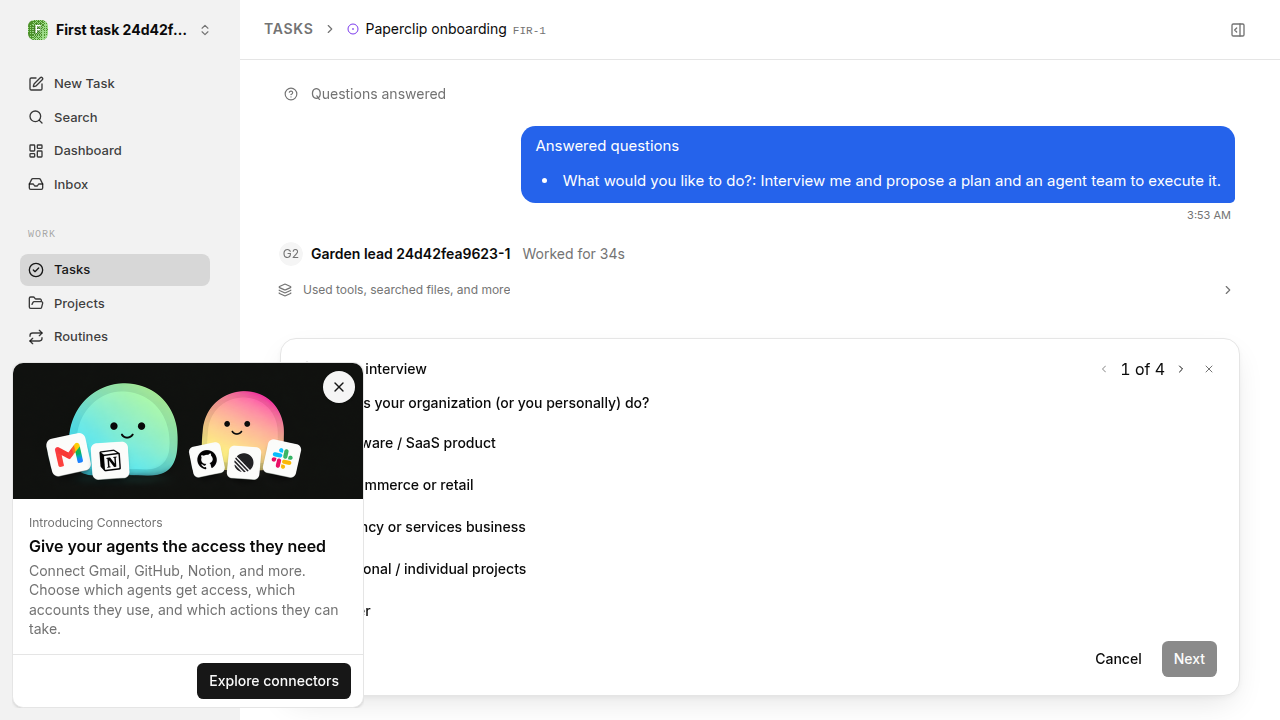
Task: Open the New Task compose icon
Action: (x=36, y=84)
